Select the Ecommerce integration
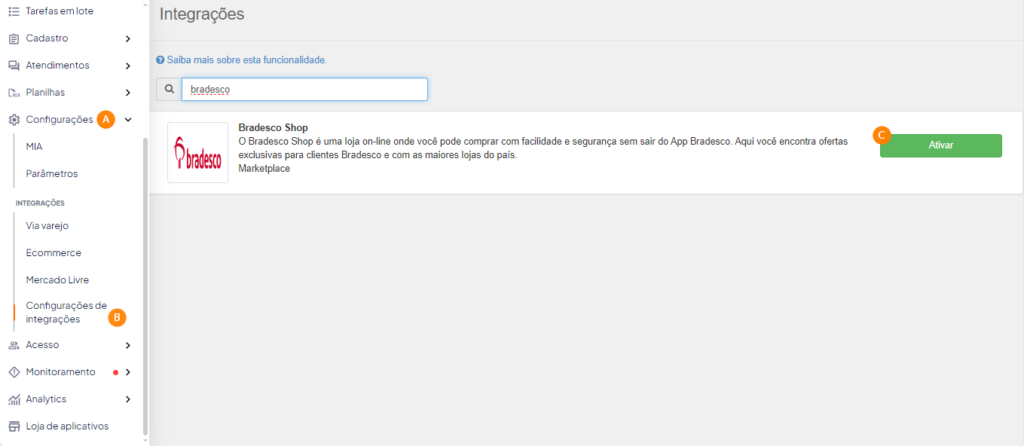Image resolution: width=1024 pixels, height=446 pixels. [54, 253]
